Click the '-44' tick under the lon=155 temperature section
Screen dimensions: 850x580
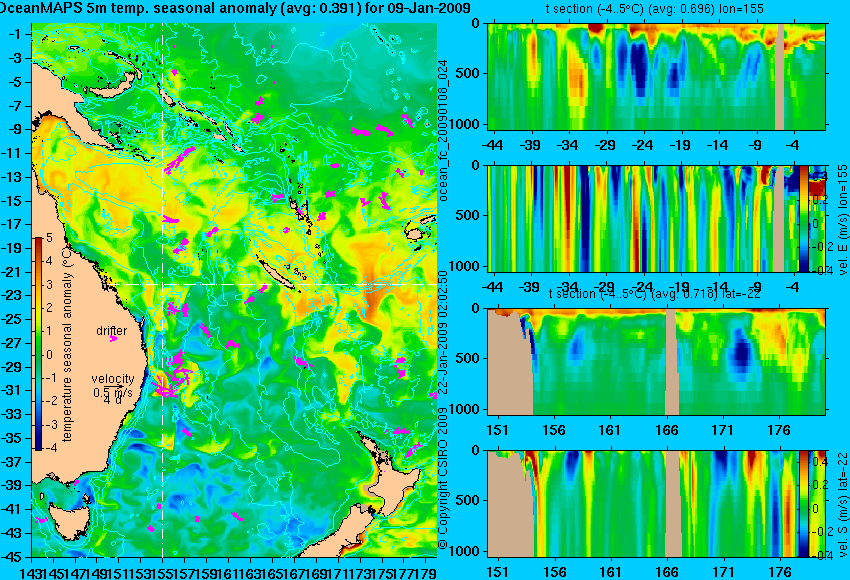(492, 145)
